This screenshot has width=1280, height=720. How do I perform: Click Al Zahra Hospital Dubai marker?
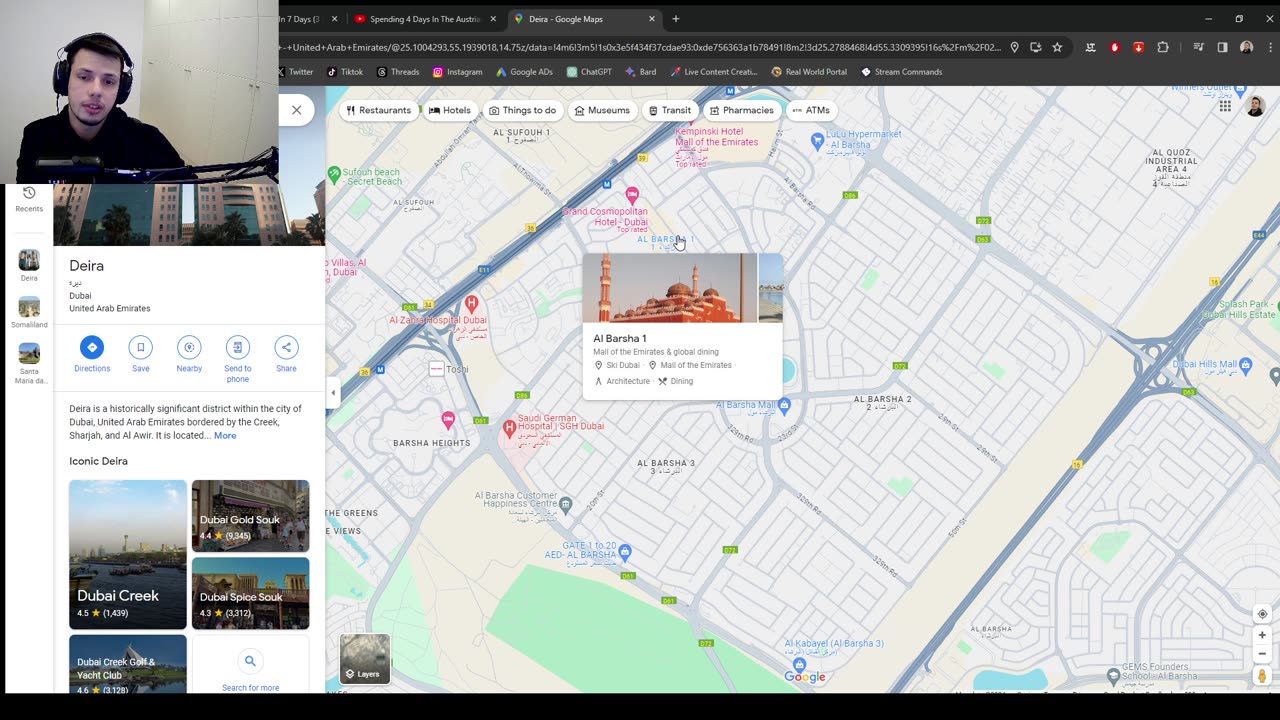(472, 302)
